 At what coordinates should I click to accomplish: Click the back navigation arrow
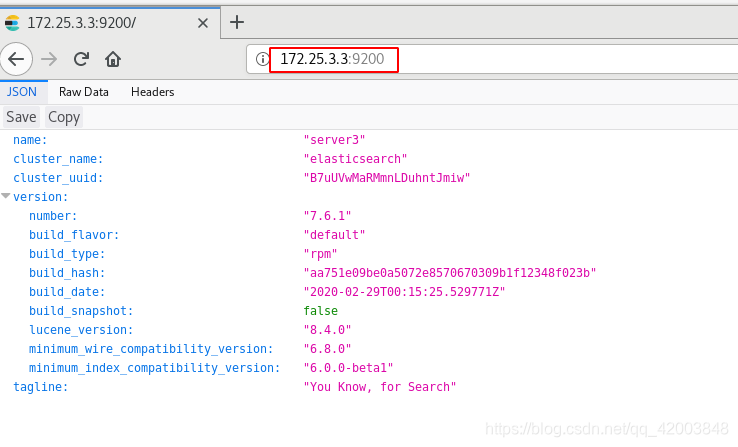click(x=16, y=59)
